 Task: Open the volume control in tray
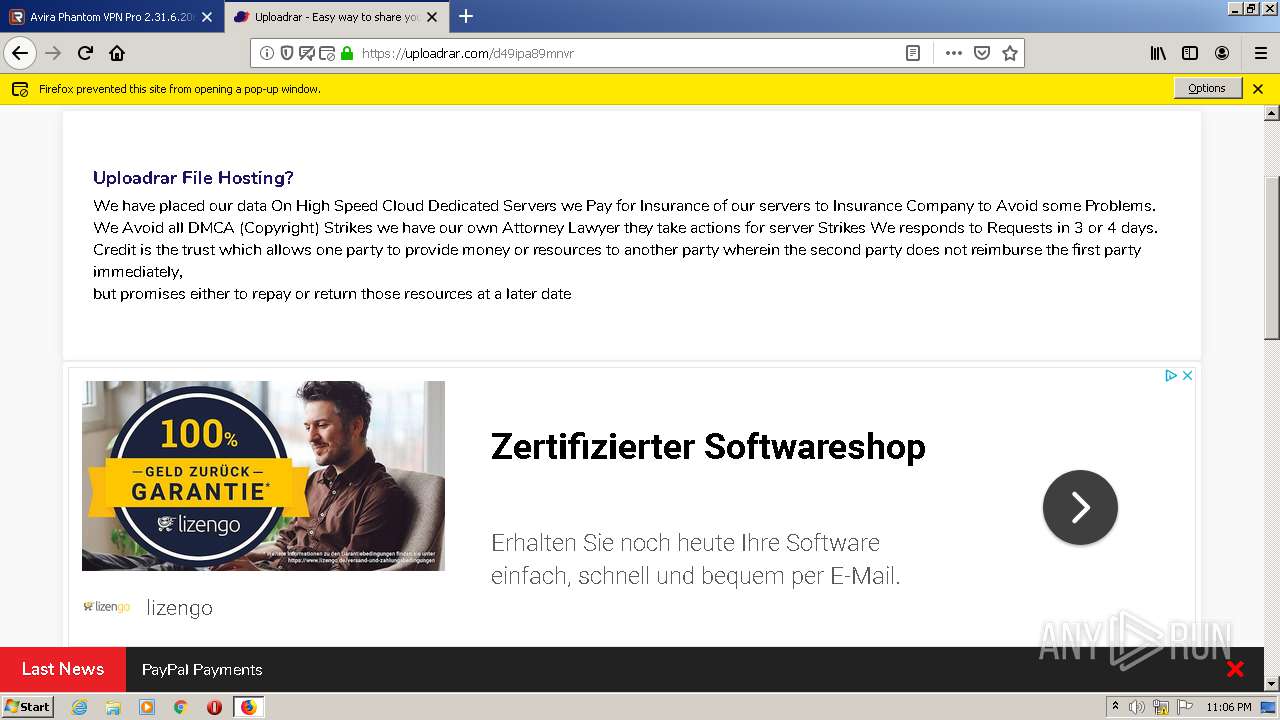click(1137, 707)
